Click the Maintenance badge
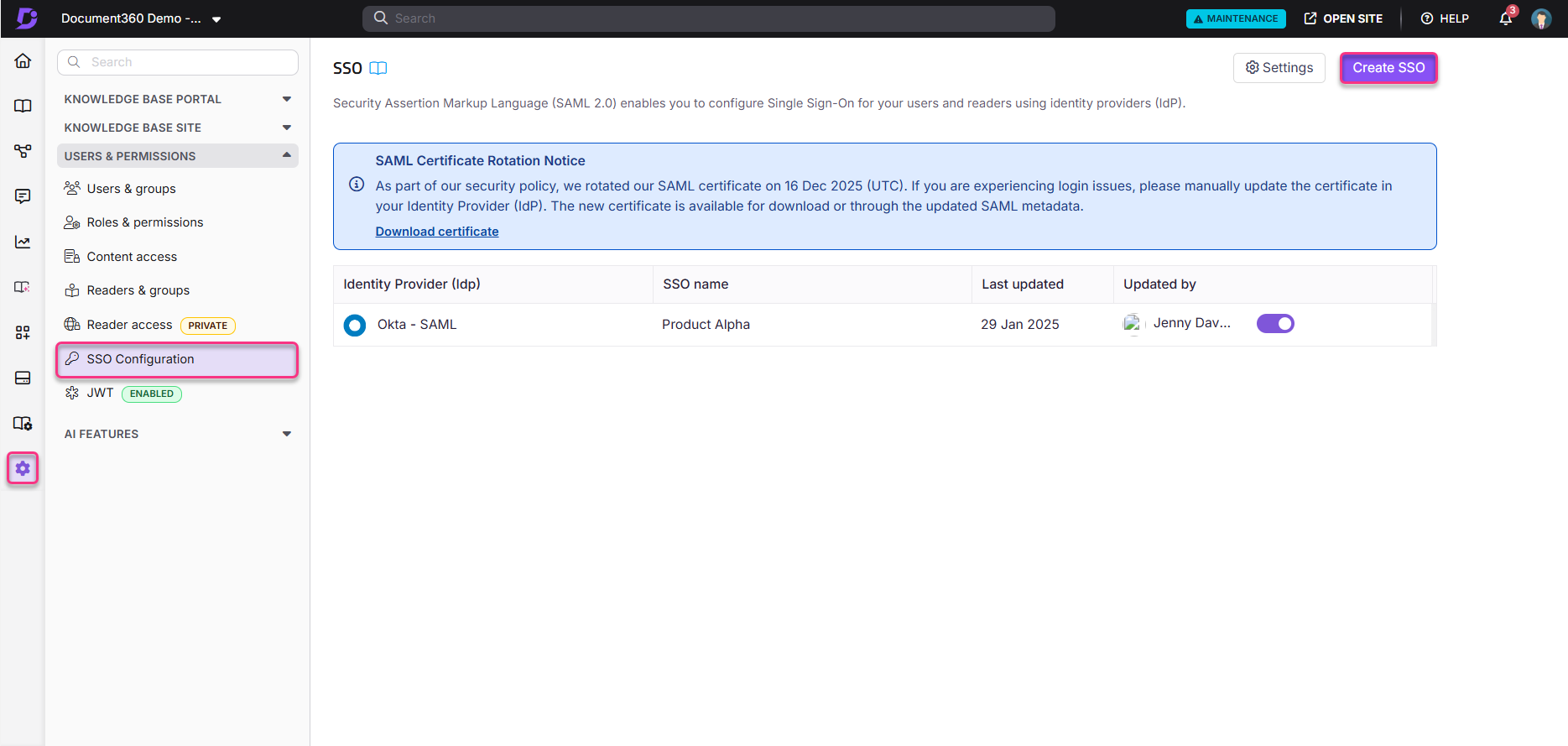The height and width of the screenshot is (746, 1568). [1236, 18]
